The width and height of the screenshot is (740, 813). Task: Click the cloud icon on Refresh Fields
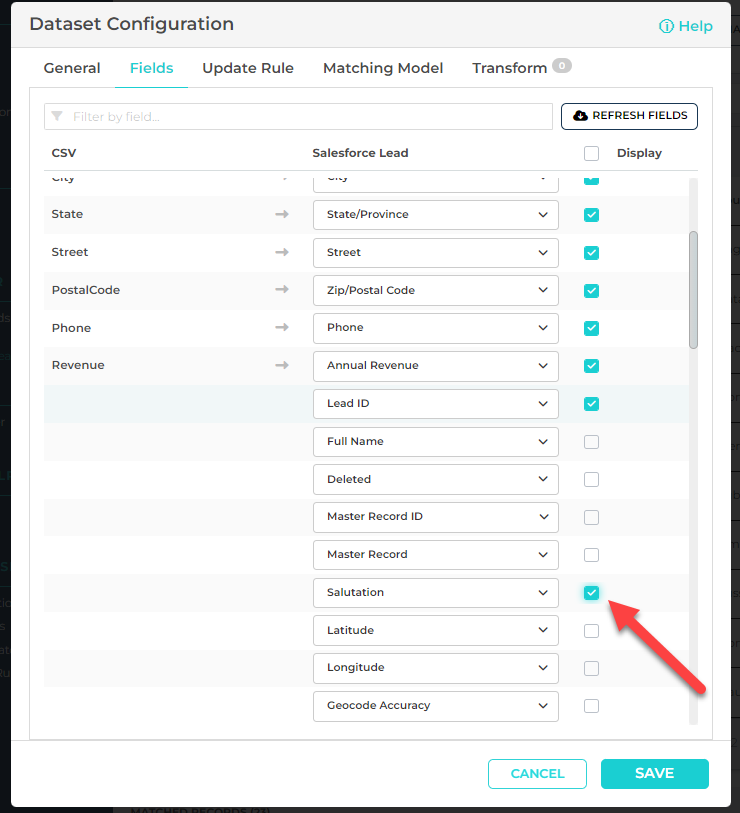click(580, 116)
